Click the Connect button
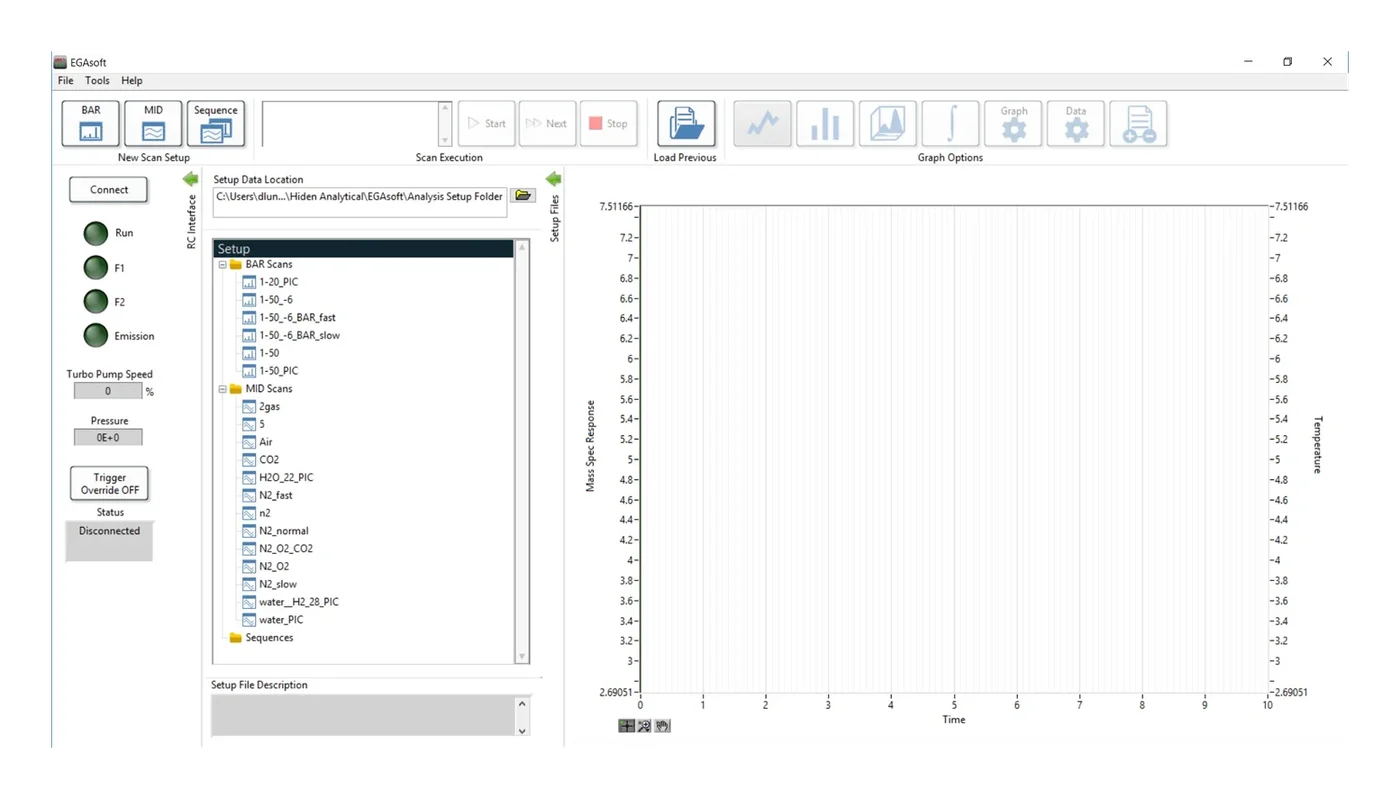1400x799 pixels. [109, 190]
